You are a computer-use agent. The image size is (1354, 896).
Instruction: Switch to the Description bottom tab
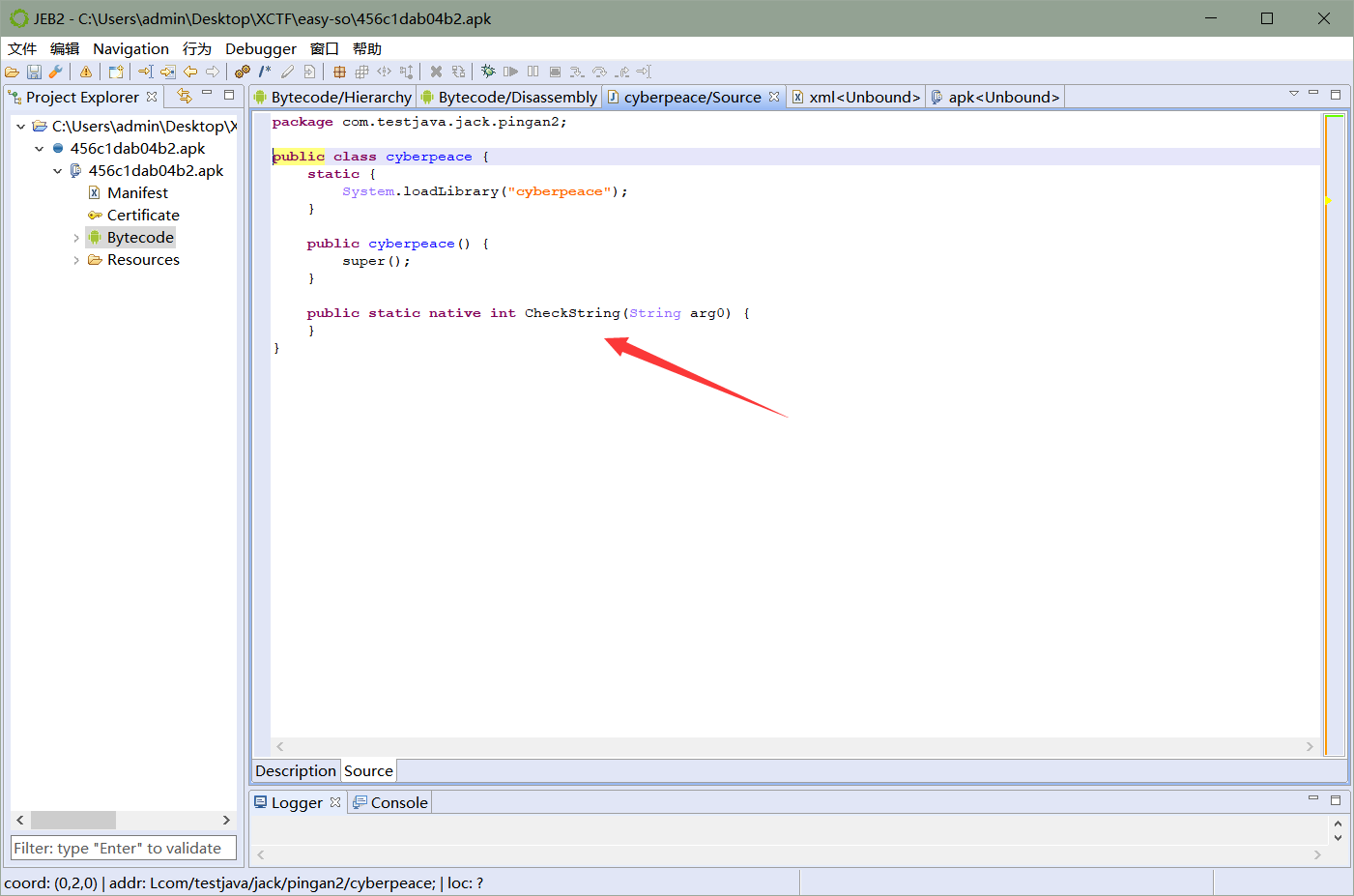coord(296,770)
